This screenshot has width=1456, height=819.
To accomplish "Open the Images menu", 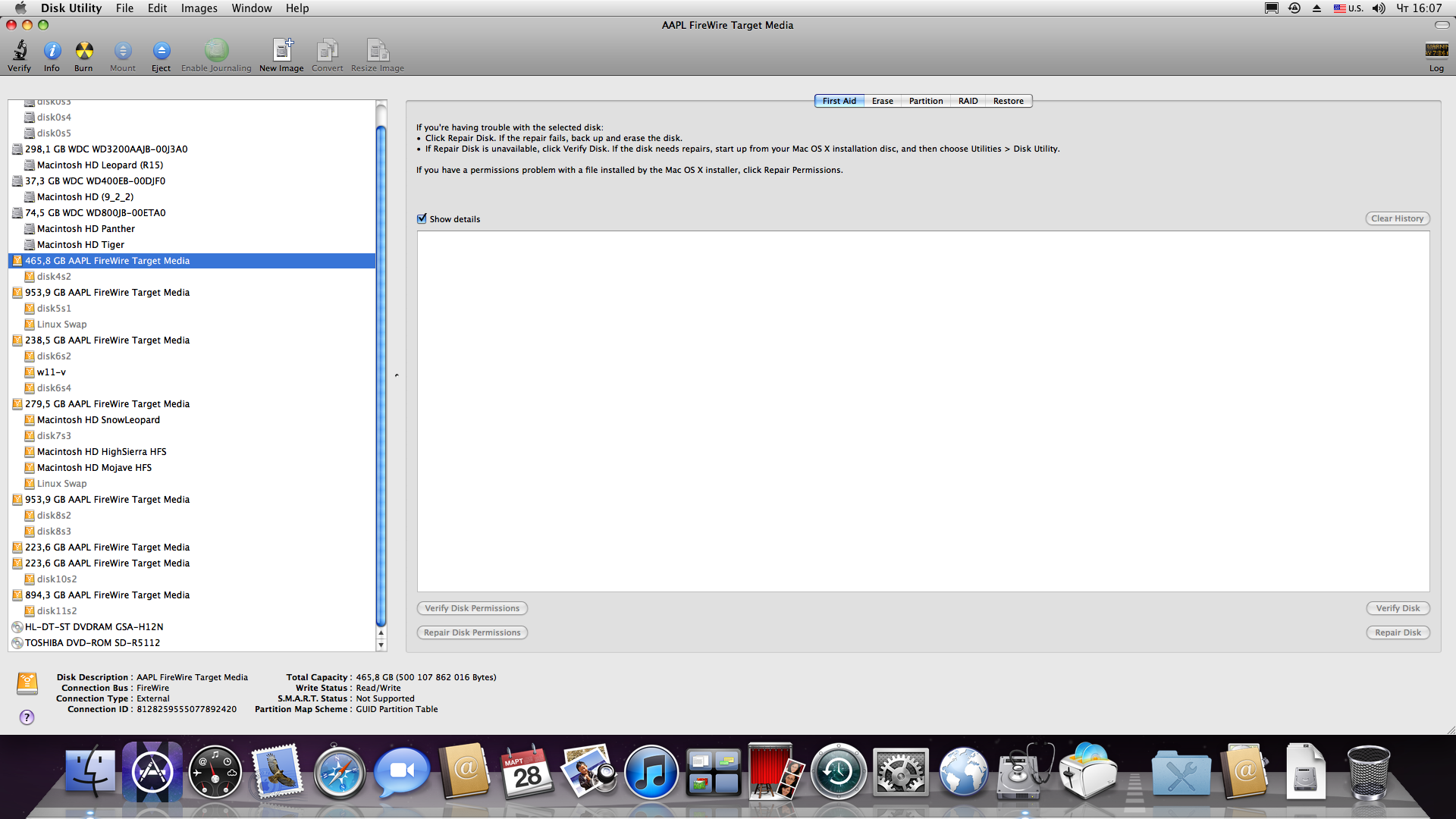I will click(x=199, y=8).
